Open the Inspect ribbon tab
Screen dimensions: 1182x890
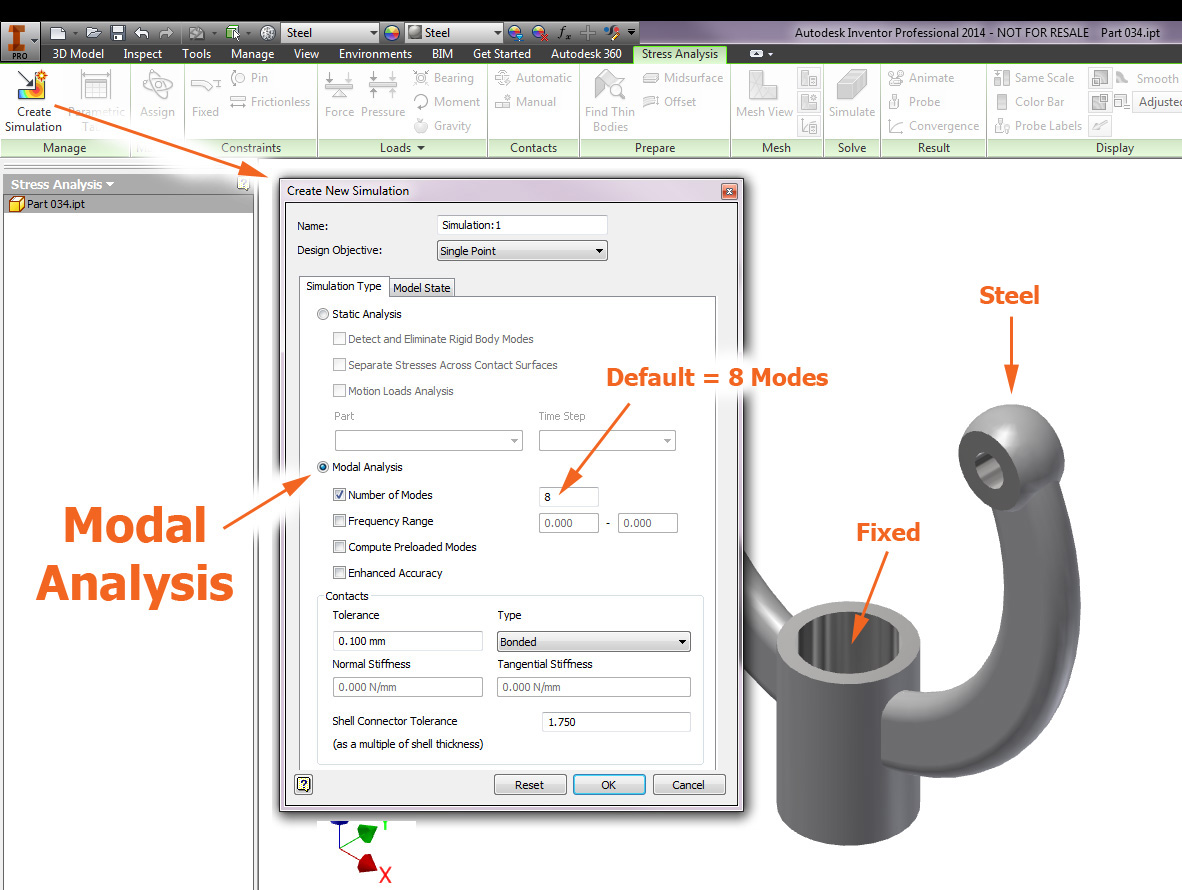point(142,54)
